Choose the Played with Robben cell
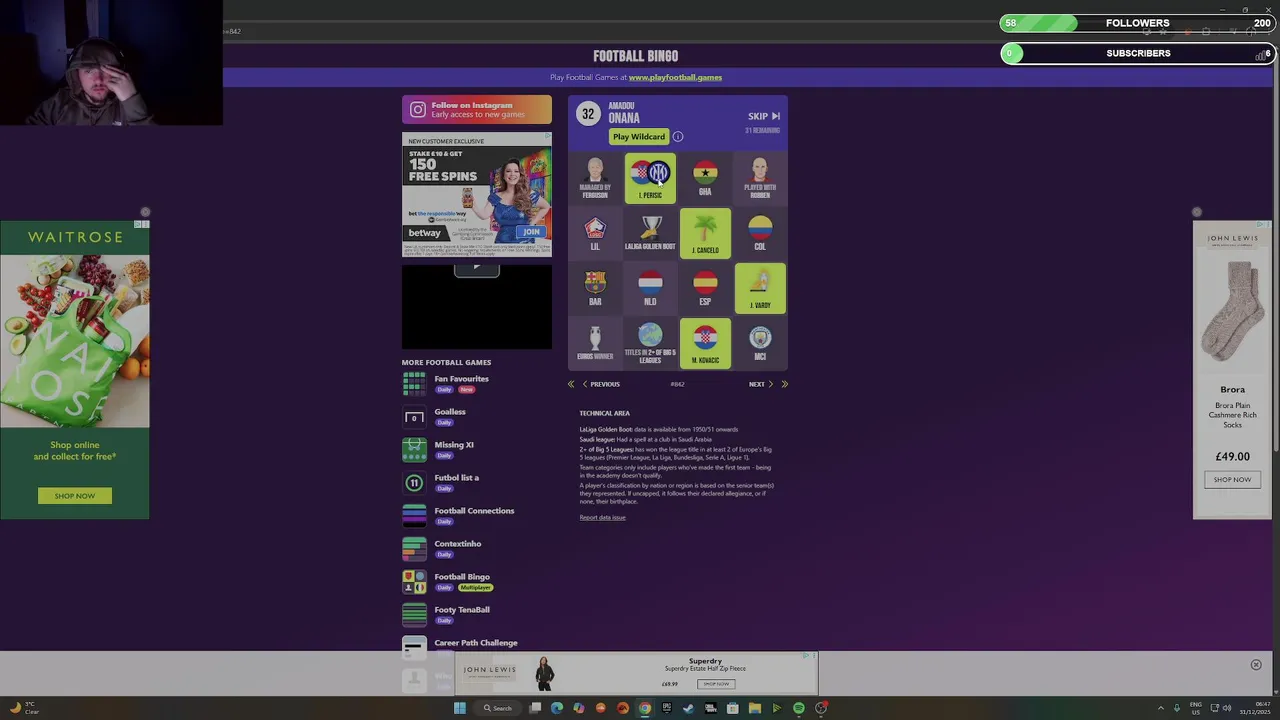The width and height of the screenshot is (1280, 720). click(x=760, y=178)
